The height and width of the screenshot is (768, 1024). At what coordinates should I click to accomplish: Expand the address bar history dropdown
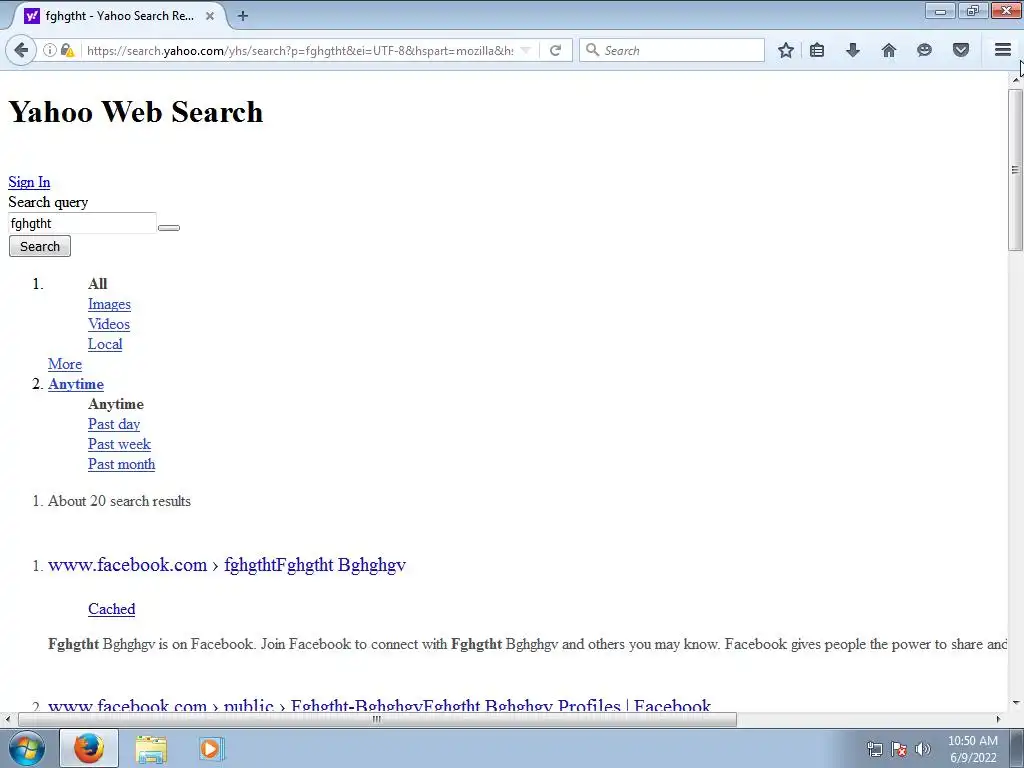coord(526,50)
